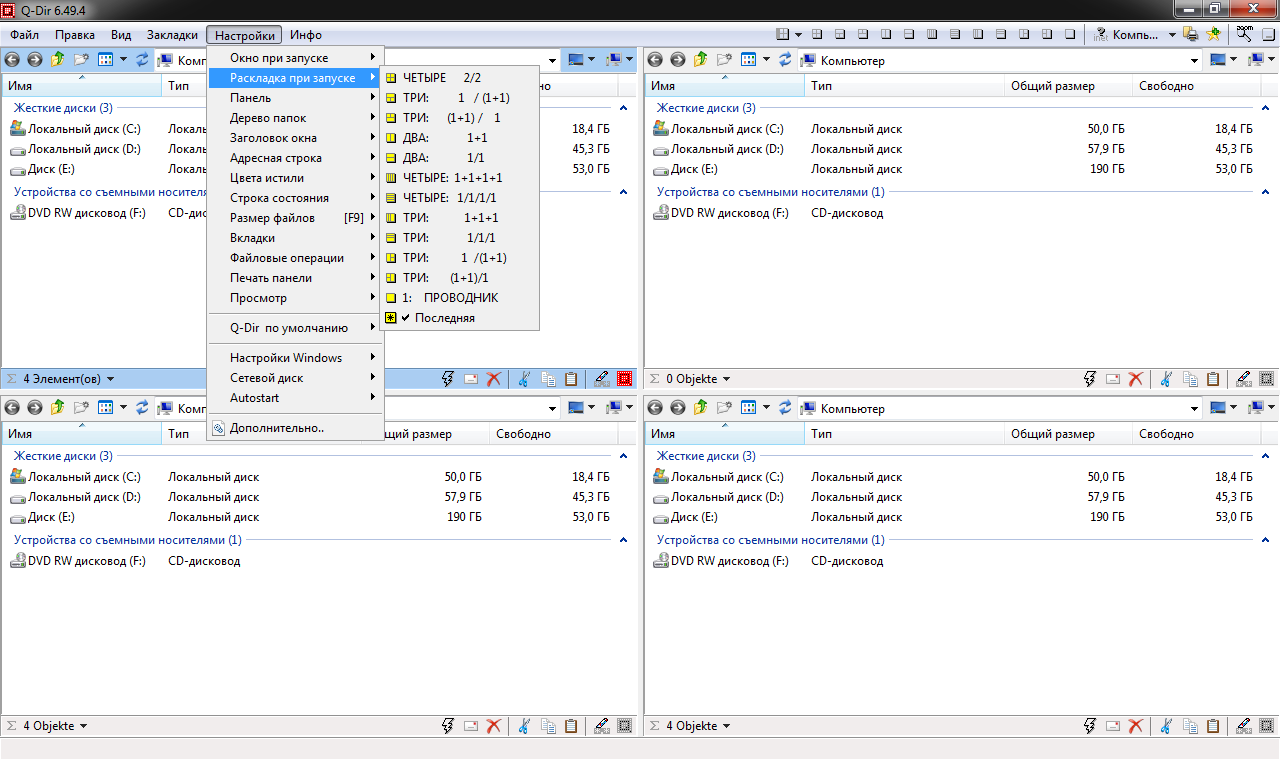This screenshot has width=1280, height=760.
Task: Click the red delete X in top-right status bar
Action: 1136,379
